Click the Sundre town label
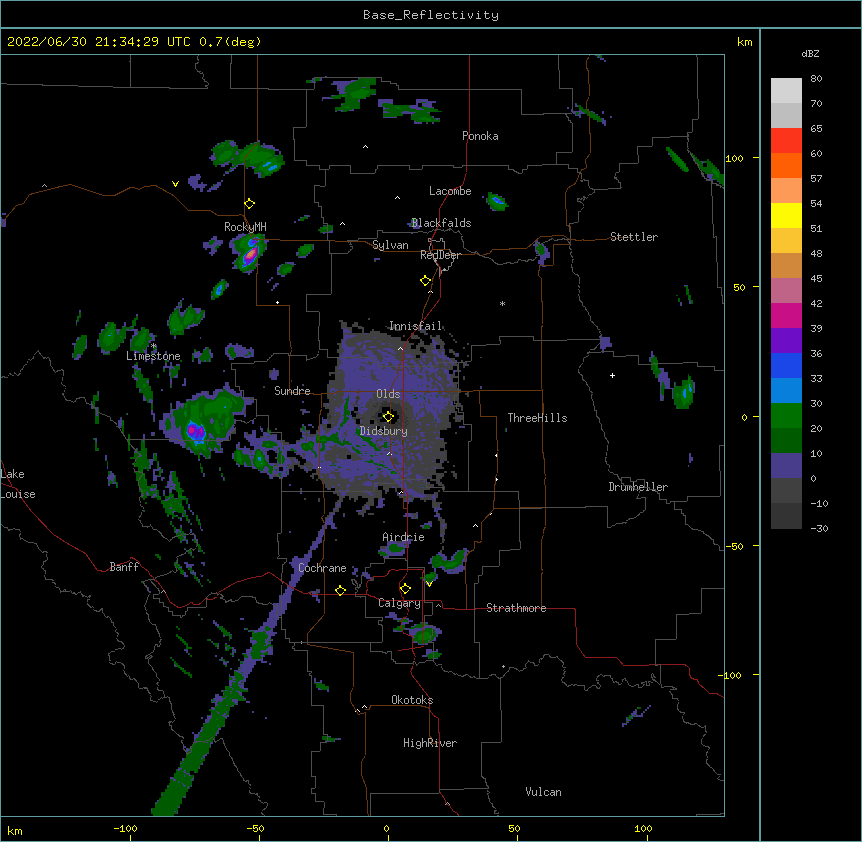The image size is (862, 842). coord(292,391)
